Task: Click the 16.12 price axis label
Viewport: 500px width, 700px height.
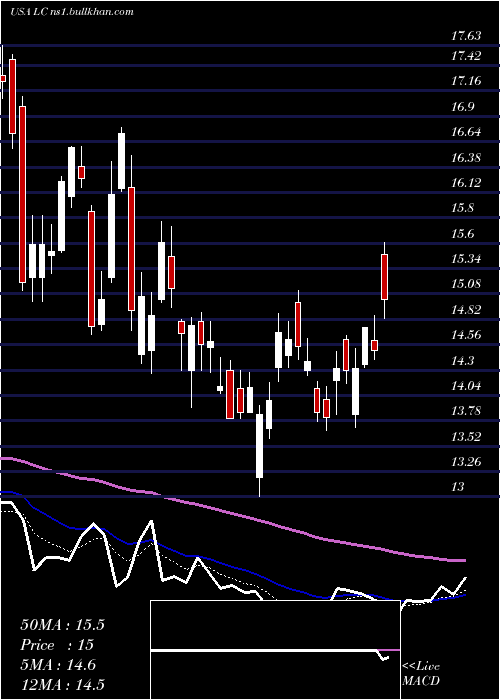Action: coord(466,183)
